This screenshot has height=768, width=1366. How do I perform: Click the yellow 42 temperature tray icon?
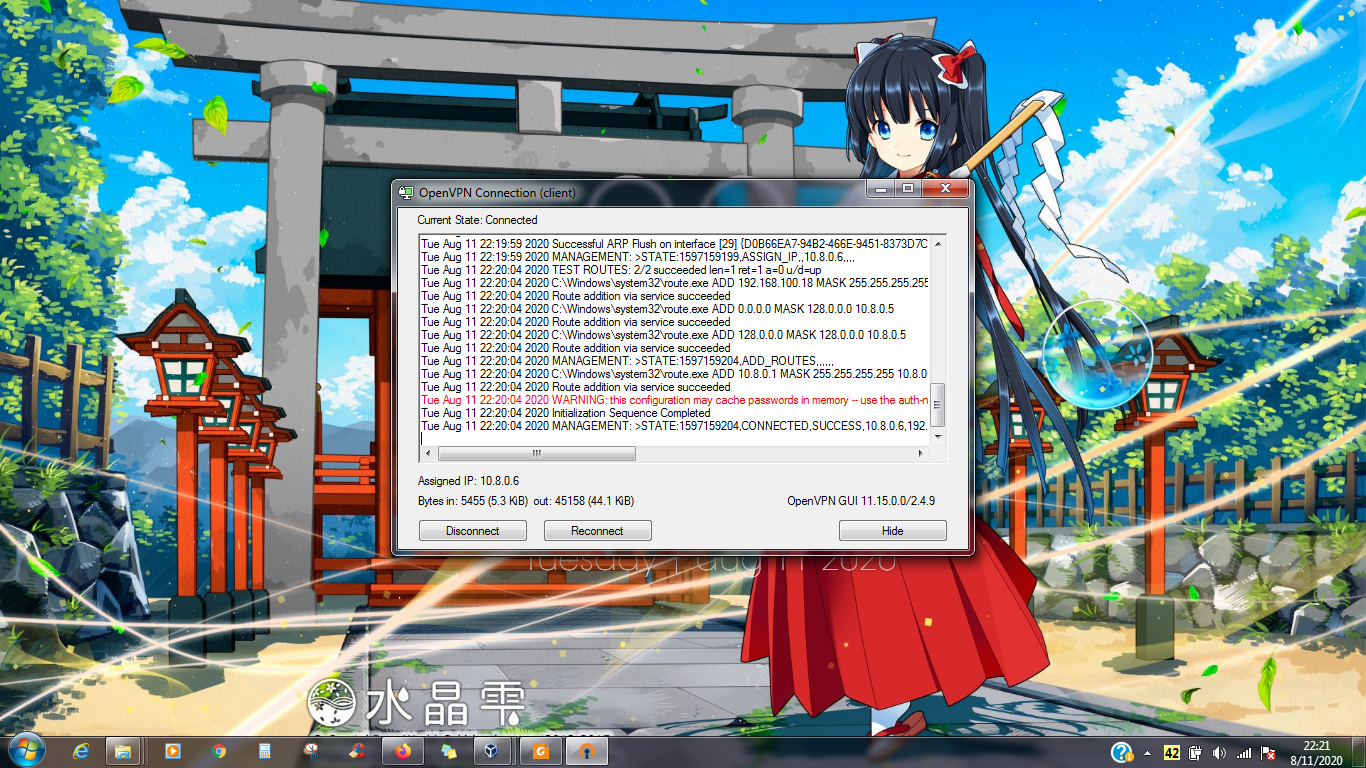click(1172, 752)
